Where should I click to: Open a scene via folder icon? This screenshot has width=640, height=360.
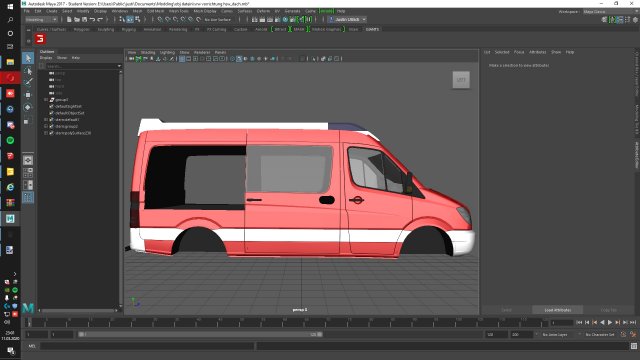77,19
